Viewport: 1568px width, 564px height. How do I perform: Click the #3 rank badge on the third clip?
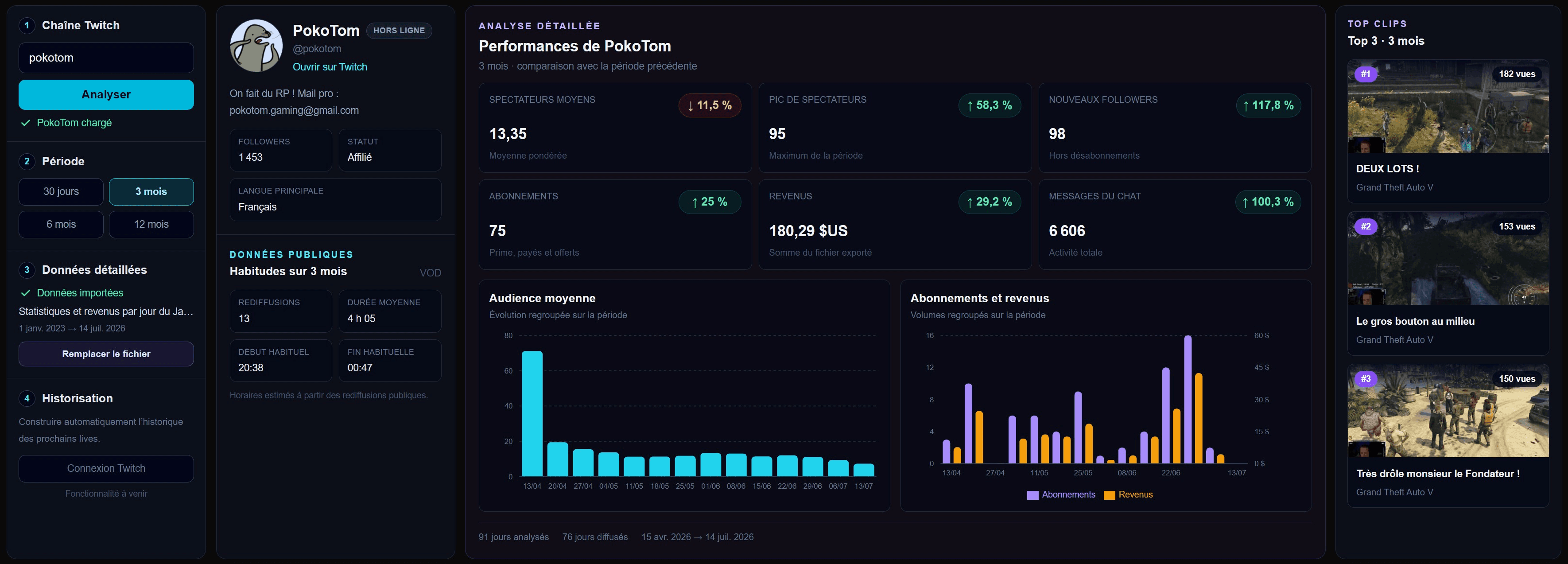[1366, 379]
